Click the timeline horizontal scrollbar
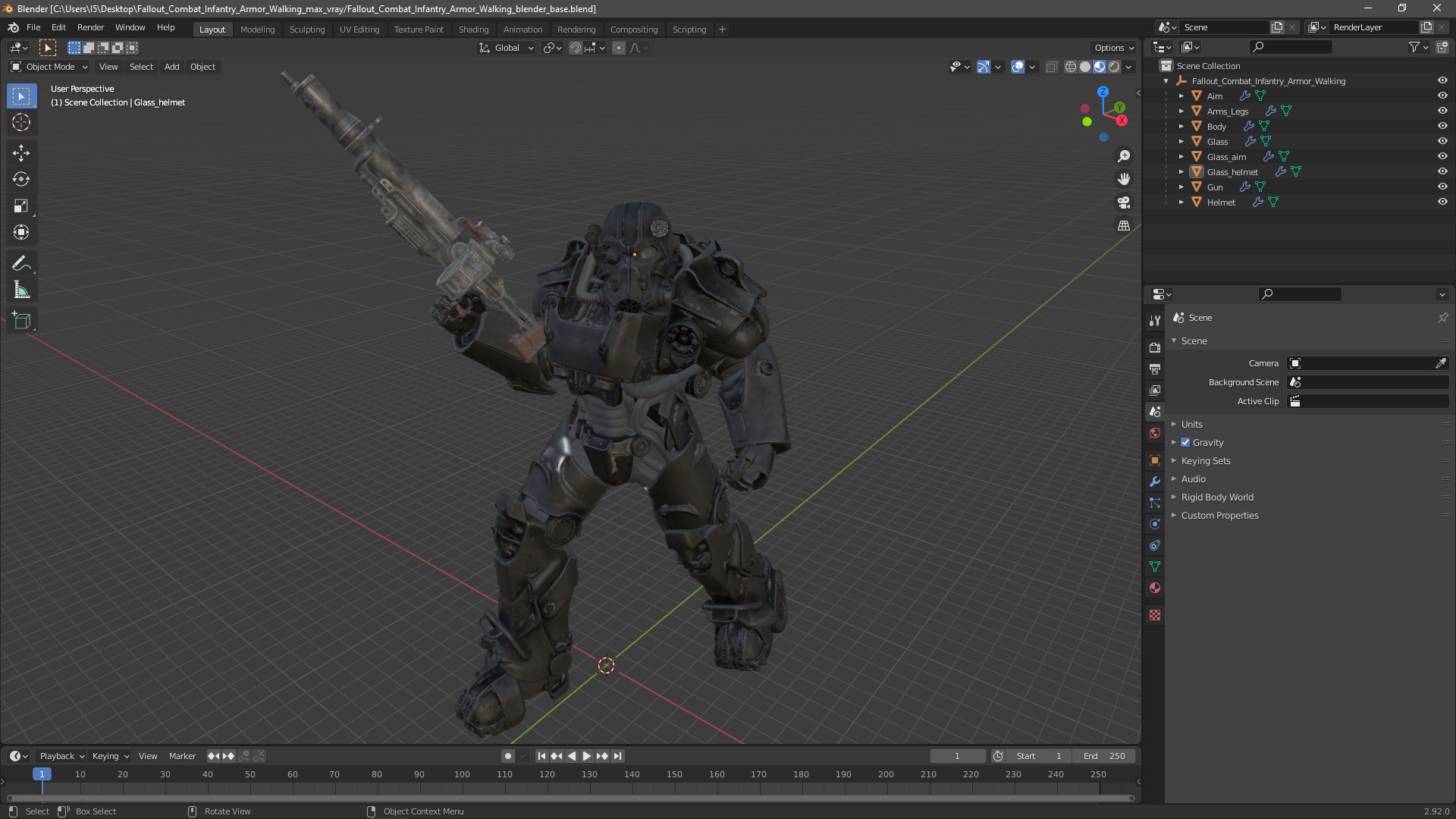 pos(570,798)
